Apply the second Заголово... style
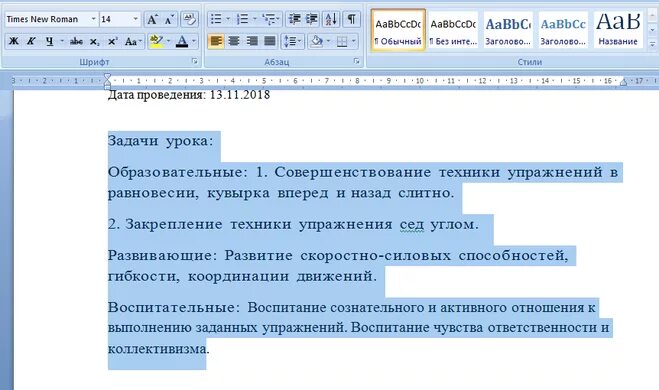The image size is (659, 390). 563,30
